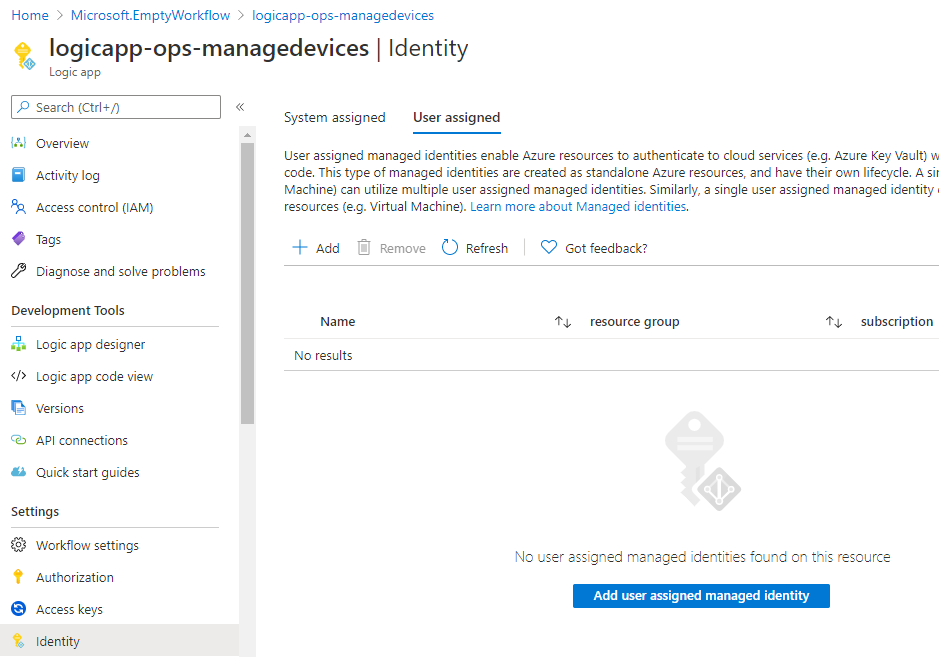Open Learn more about Managed identities link
Screen dimensions: 939x657
pyautogui.click(x=578, y=207)
